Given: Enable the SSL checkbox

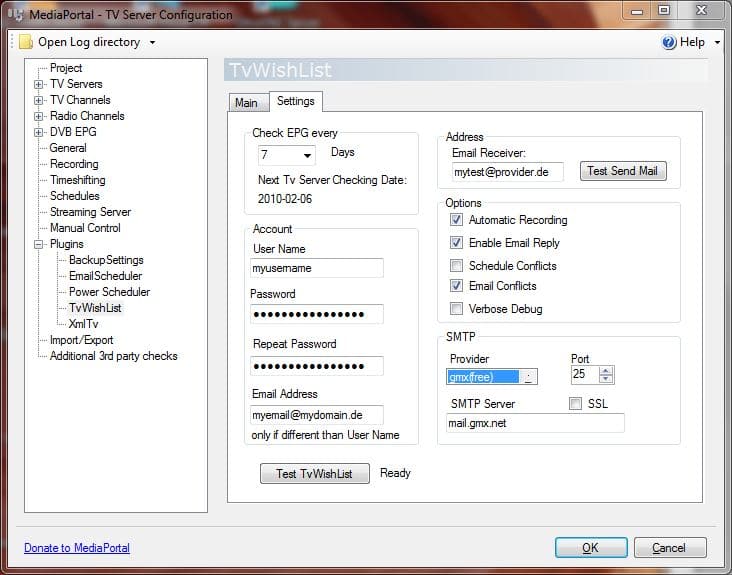Looking at the screenshot, I should pos(575,404).
